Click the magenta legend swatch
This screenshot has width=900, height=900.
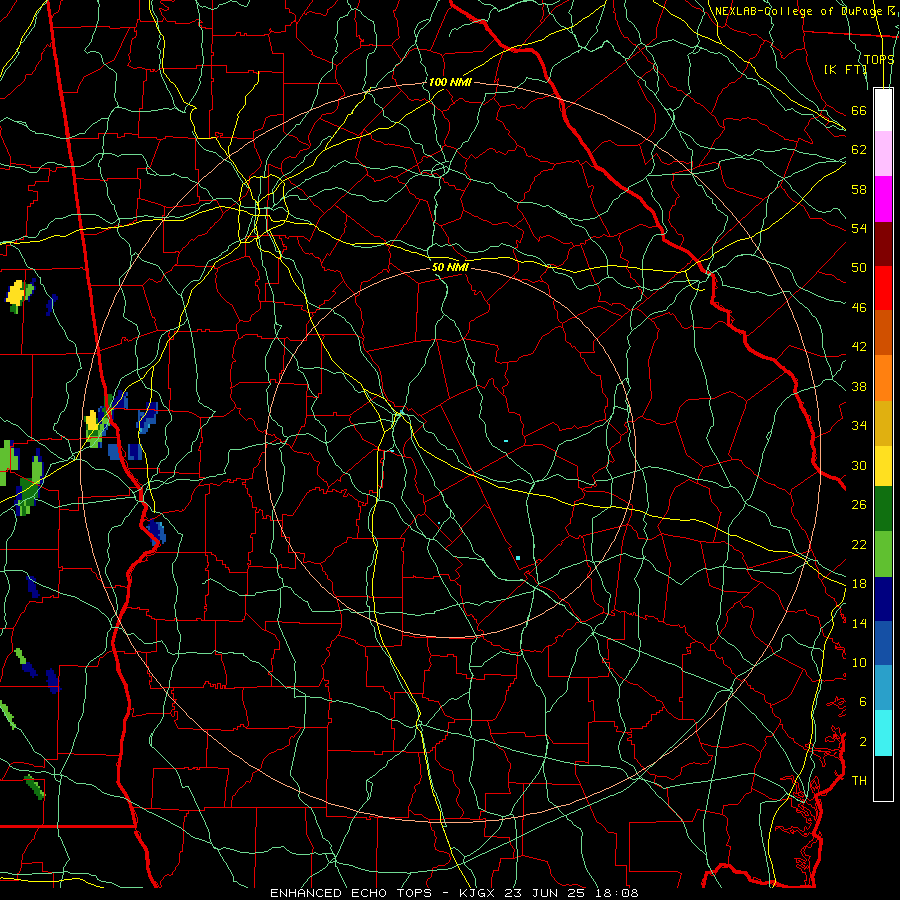883,199
